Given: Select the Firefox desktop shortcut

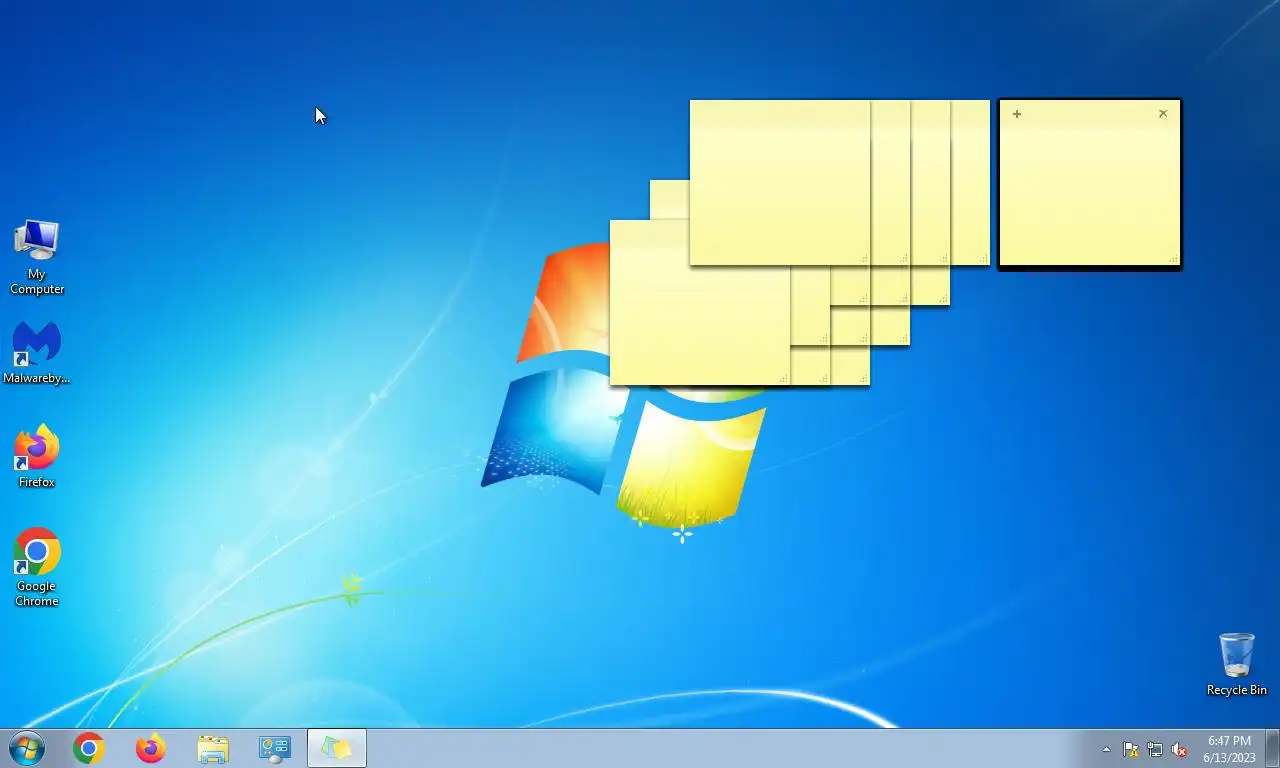Looking at the screenshot, I should (x=37, y=456).
